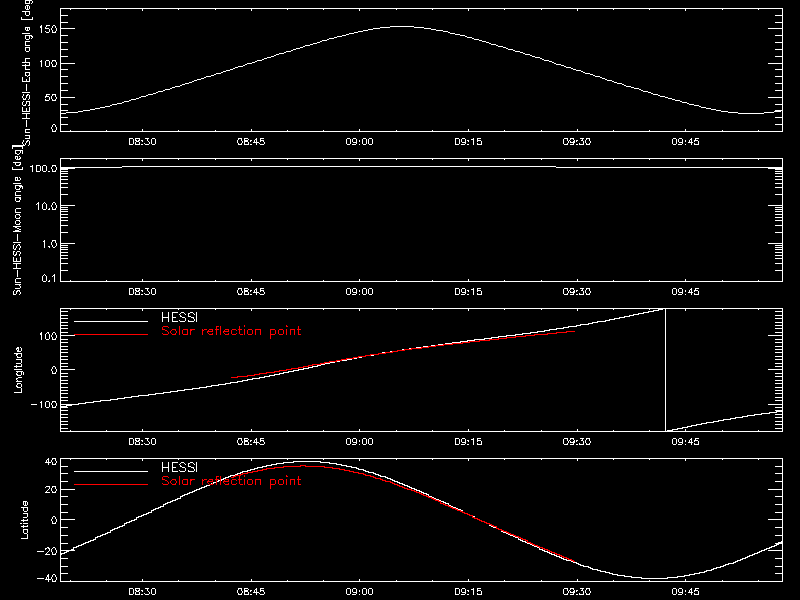Click the 100 tick label on Longitude axis

(48, 336)
